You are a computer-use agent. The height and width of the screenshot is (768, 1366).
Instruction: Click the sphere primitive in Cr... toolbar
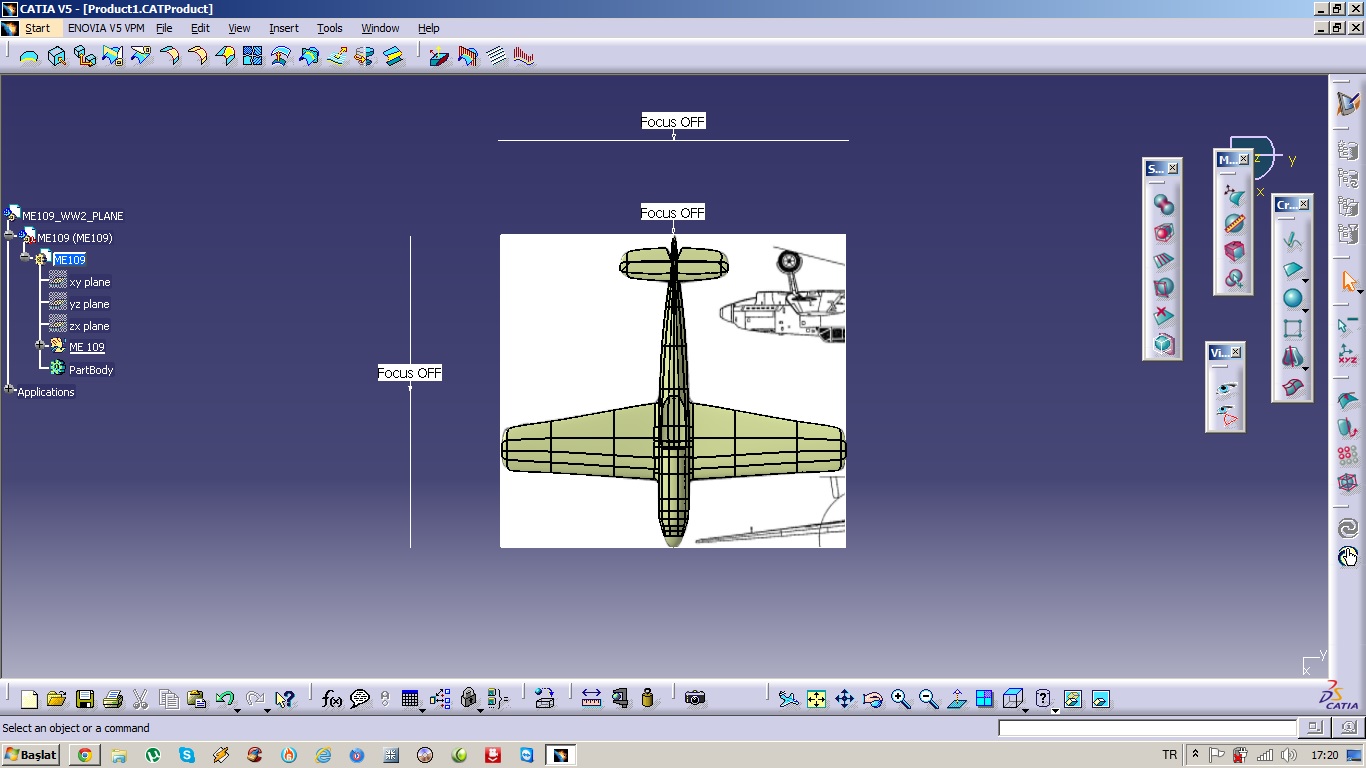[x=1292, y=299]
